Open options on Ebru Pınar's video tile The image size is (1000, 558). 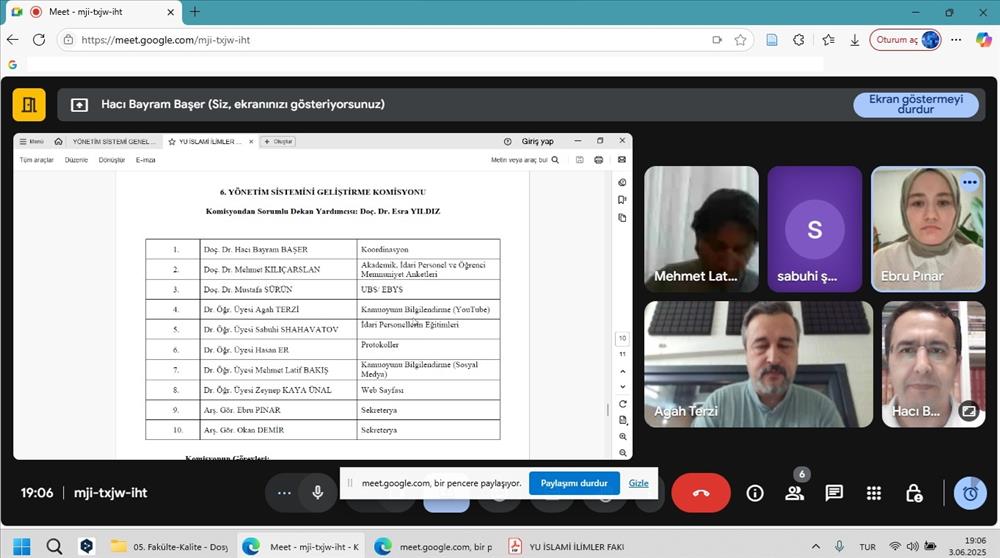point(970,182)
